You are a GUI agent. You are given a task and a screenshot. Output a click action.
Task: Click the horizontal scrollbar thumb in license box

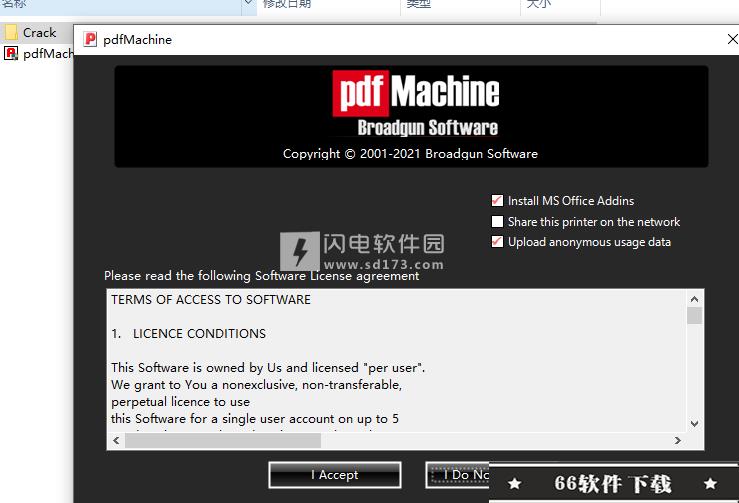click(223, 440)
